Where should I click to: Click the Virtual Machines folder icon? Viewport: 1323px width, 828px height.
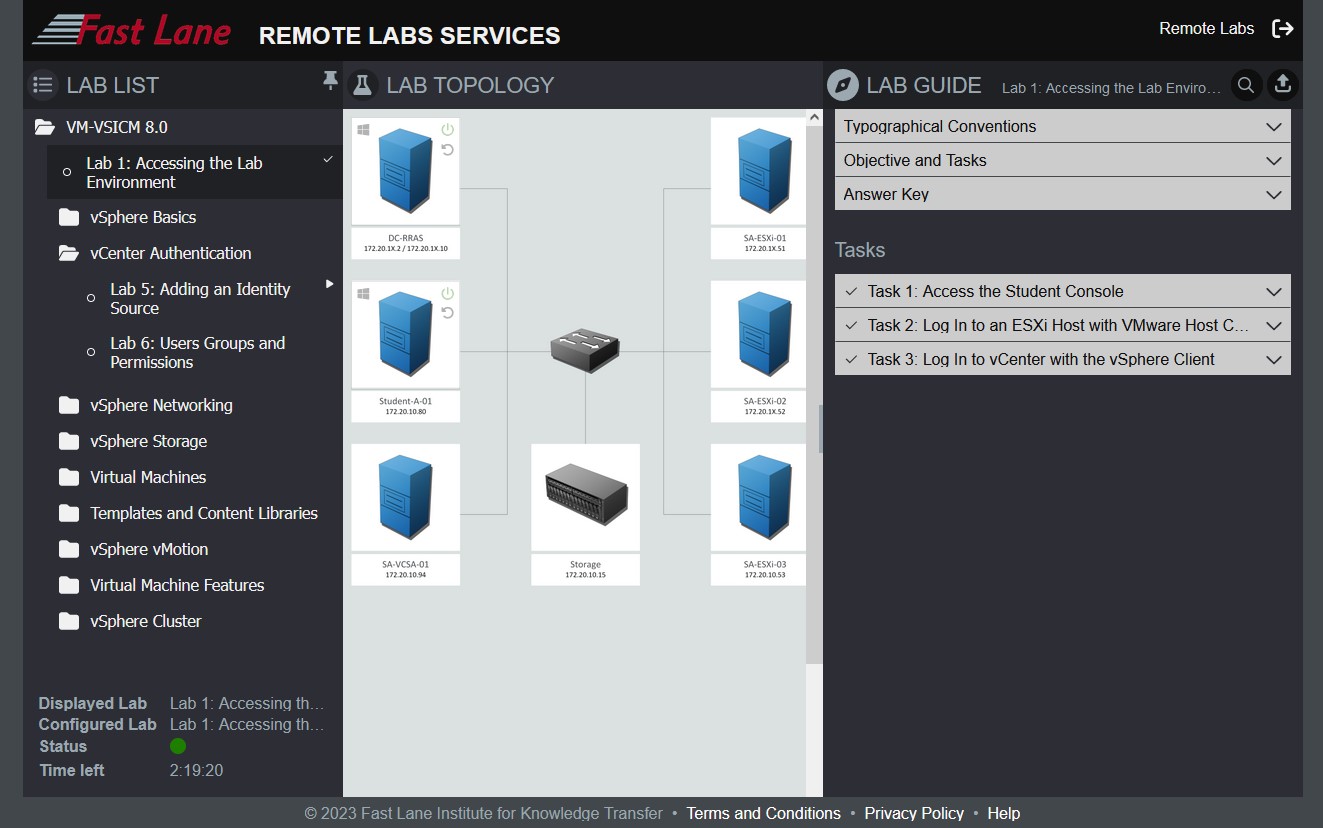[69, 477]
